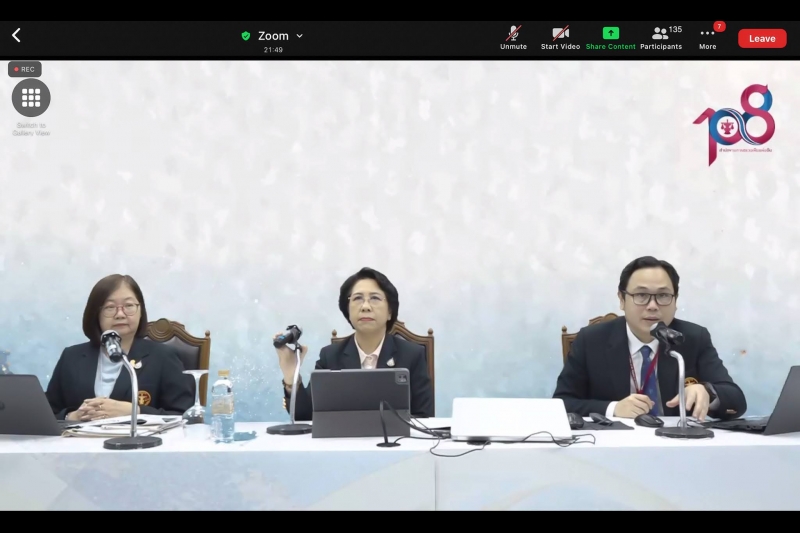Start Video with the camera toggle
This screenshot has width=800, height=533.
560,33
